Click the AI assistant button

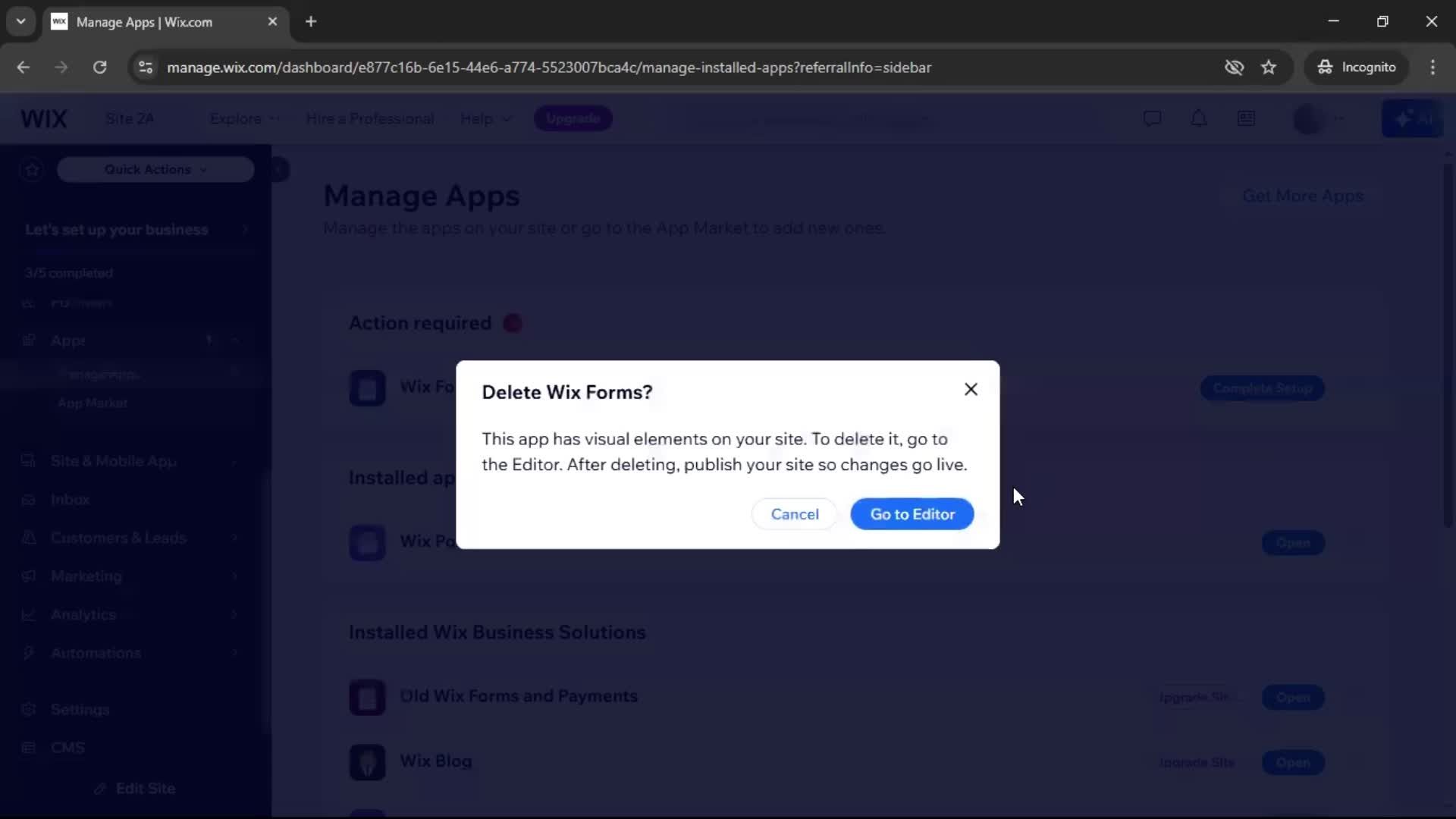pos(1414,119)
